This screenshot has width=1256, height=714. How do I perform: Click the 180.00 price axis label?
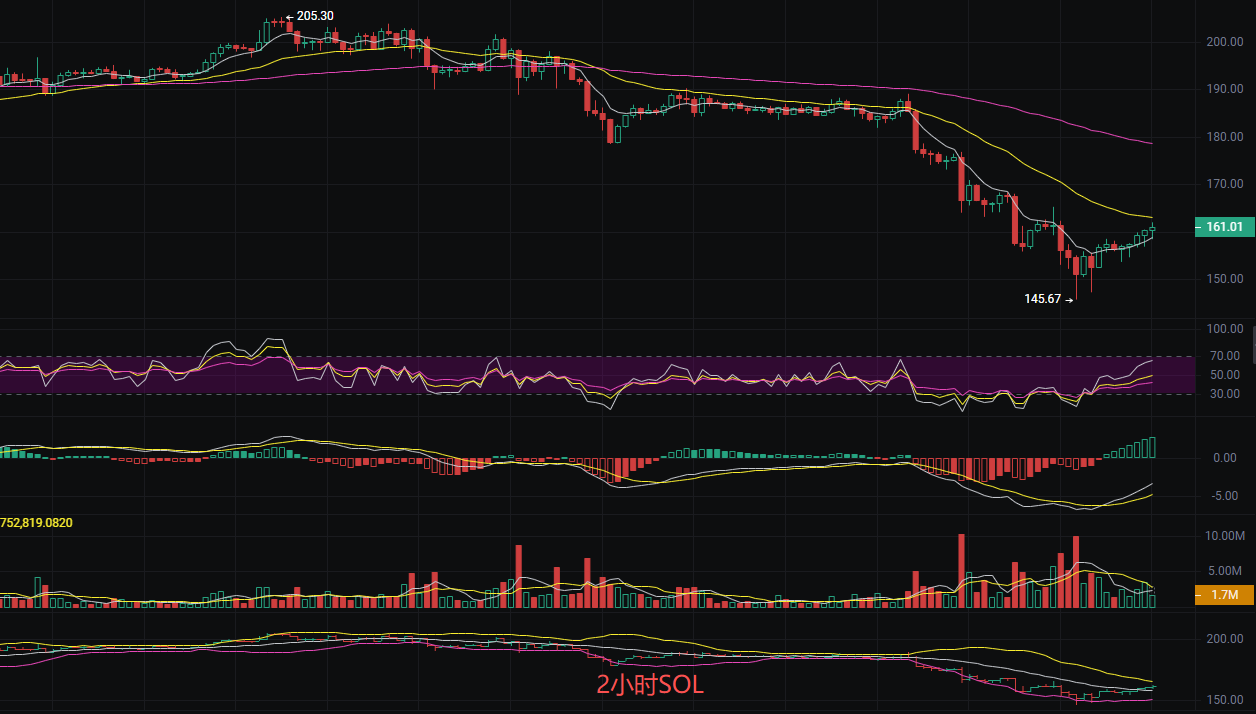(1224, 137)
